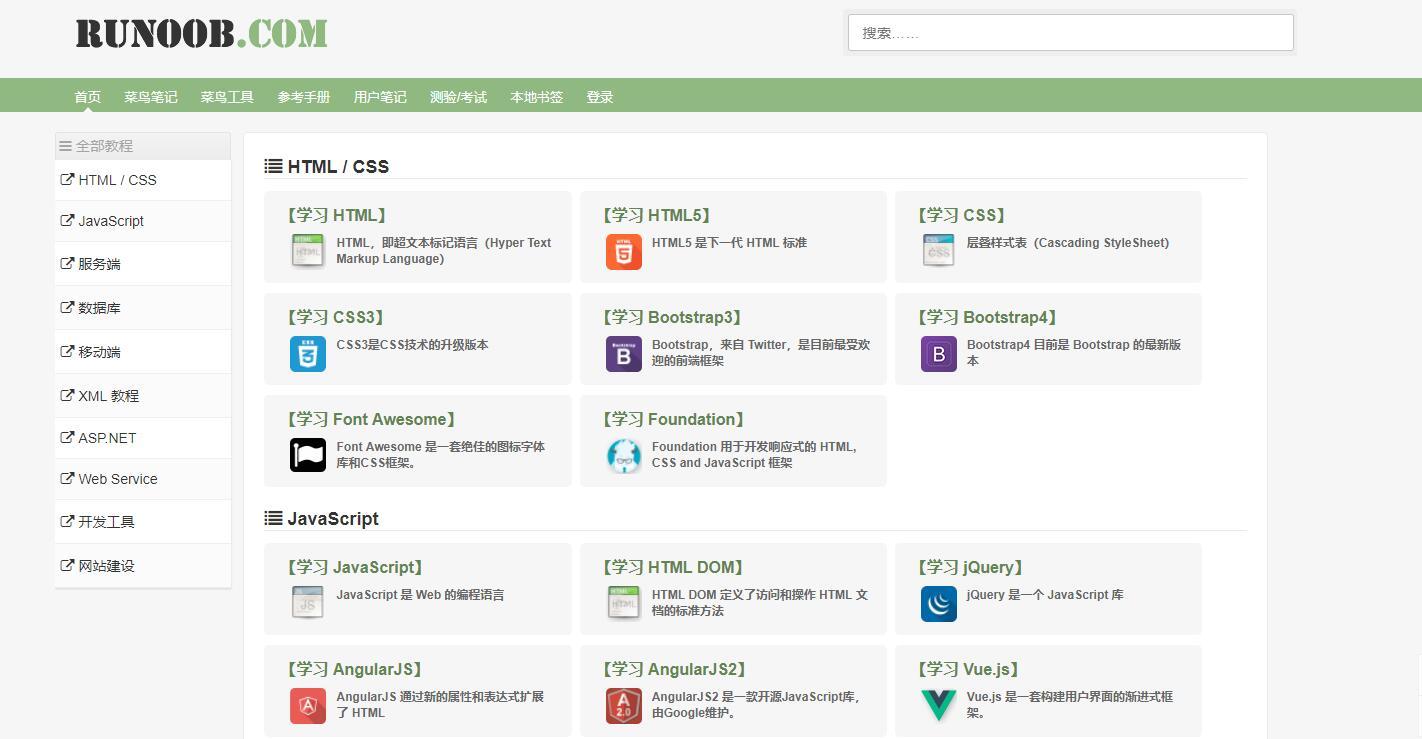1422x739 pixels.
Task: Click the JavaScript JS icon
Action: pyautogui.click(x=308, y=603)
